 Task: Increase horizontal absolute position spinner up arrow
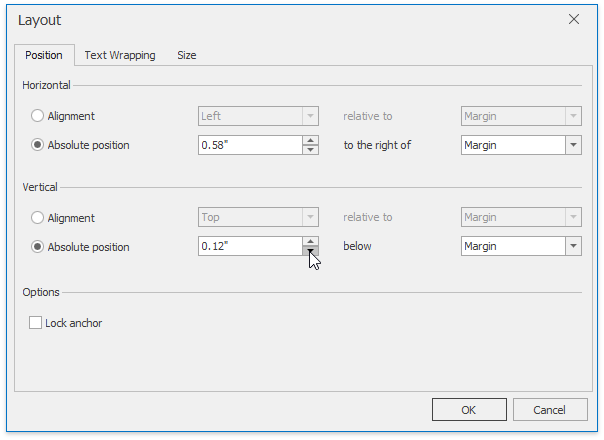pyautogui.click(x=311, y=140)
